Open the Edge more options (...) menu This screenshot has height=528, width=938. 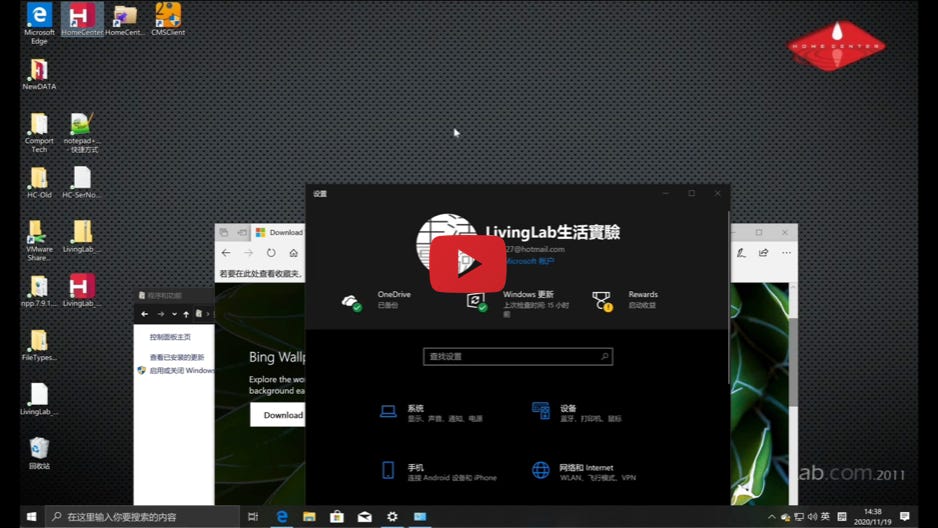[x=786, y=253]
